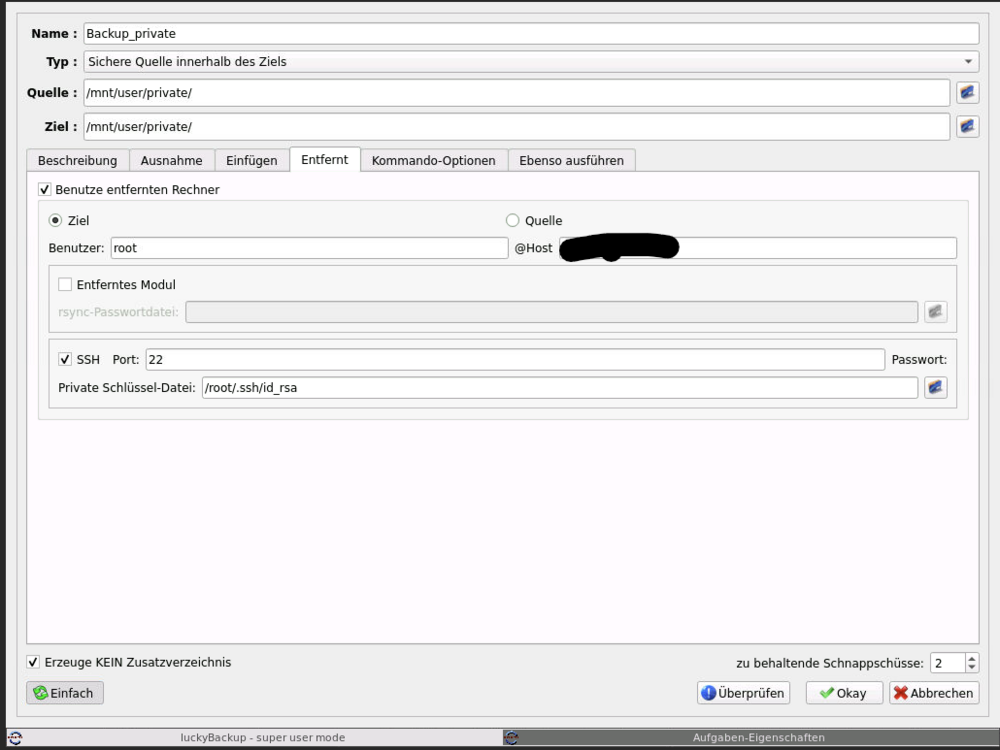This screenshot has width=1000, height=750.
Task: Click the SSH Port field
Action: [x=515, y=359]
